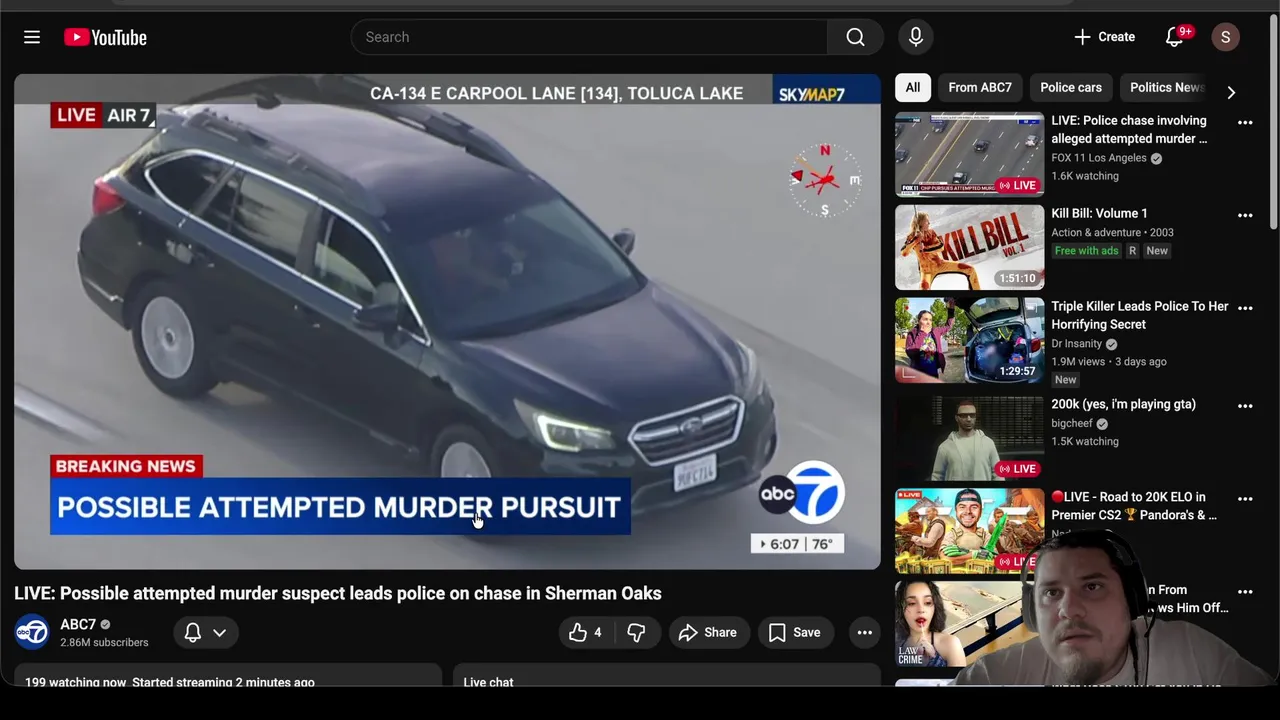Click the '2.86M subscribers' text

[x=104, y=643]
